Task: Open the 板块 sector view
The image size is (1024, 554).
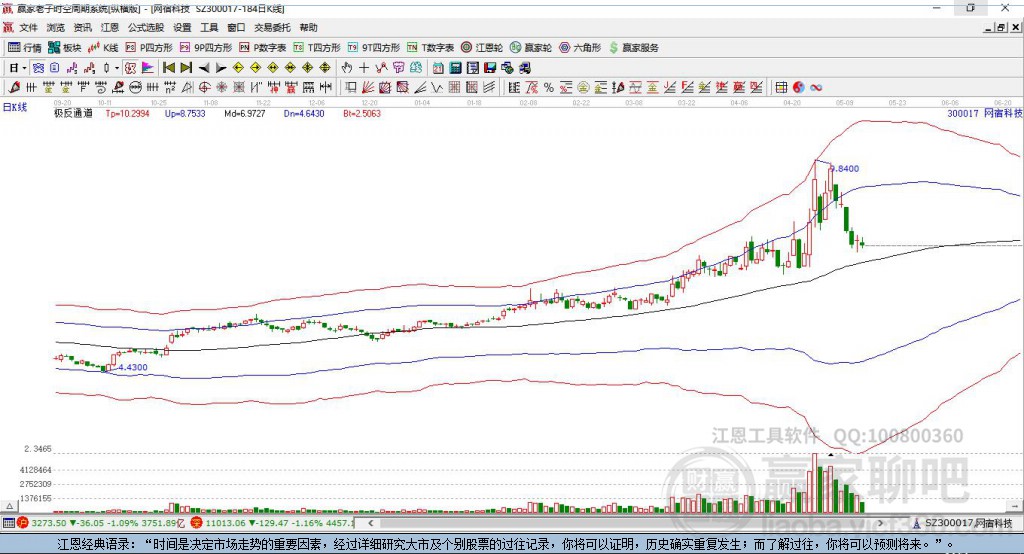Action: point(64,48)
